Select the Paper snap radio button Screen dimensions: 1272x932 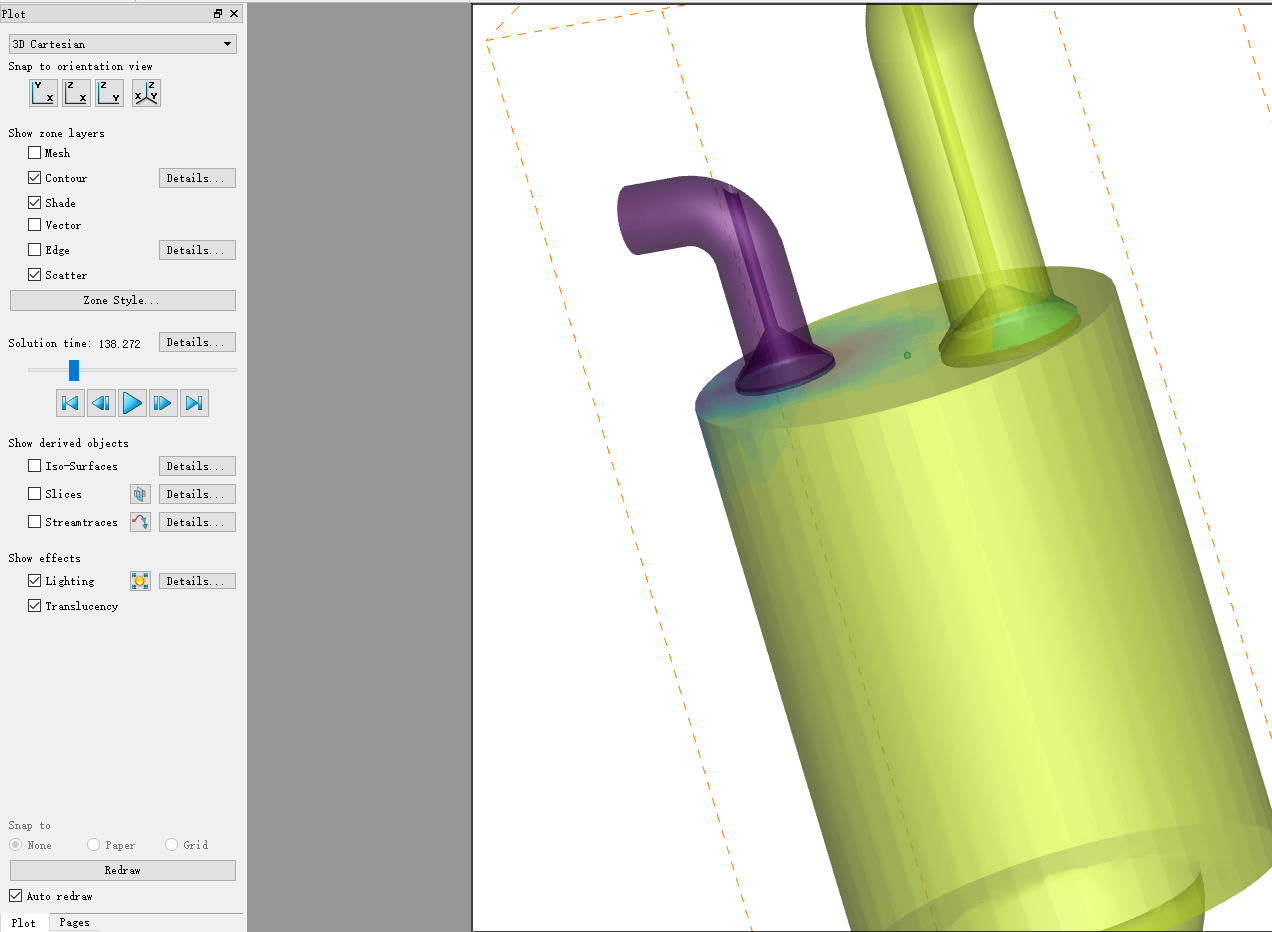point(94,845)
